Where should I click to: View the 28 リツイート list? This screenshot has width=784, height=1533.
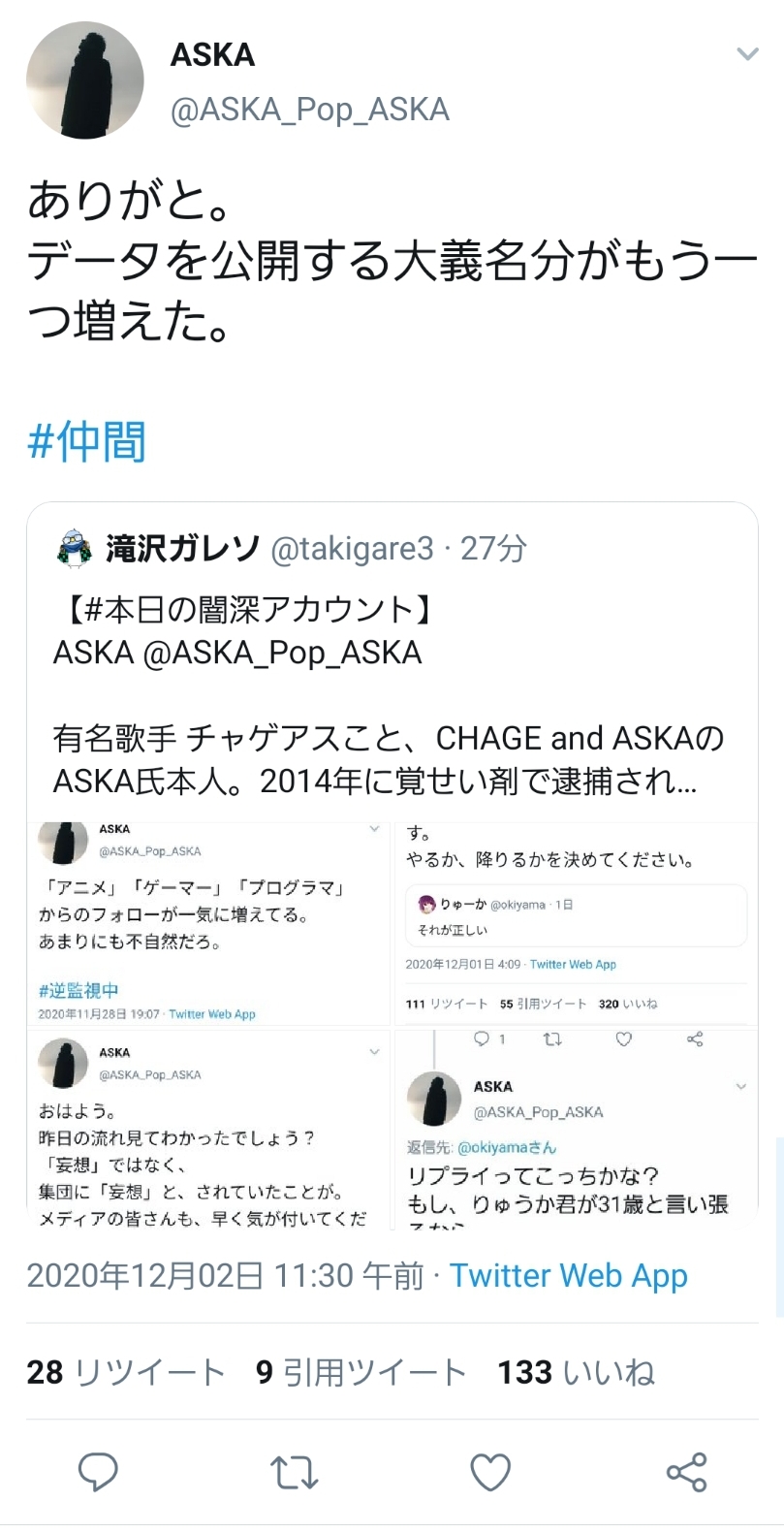coord(126,1372)
